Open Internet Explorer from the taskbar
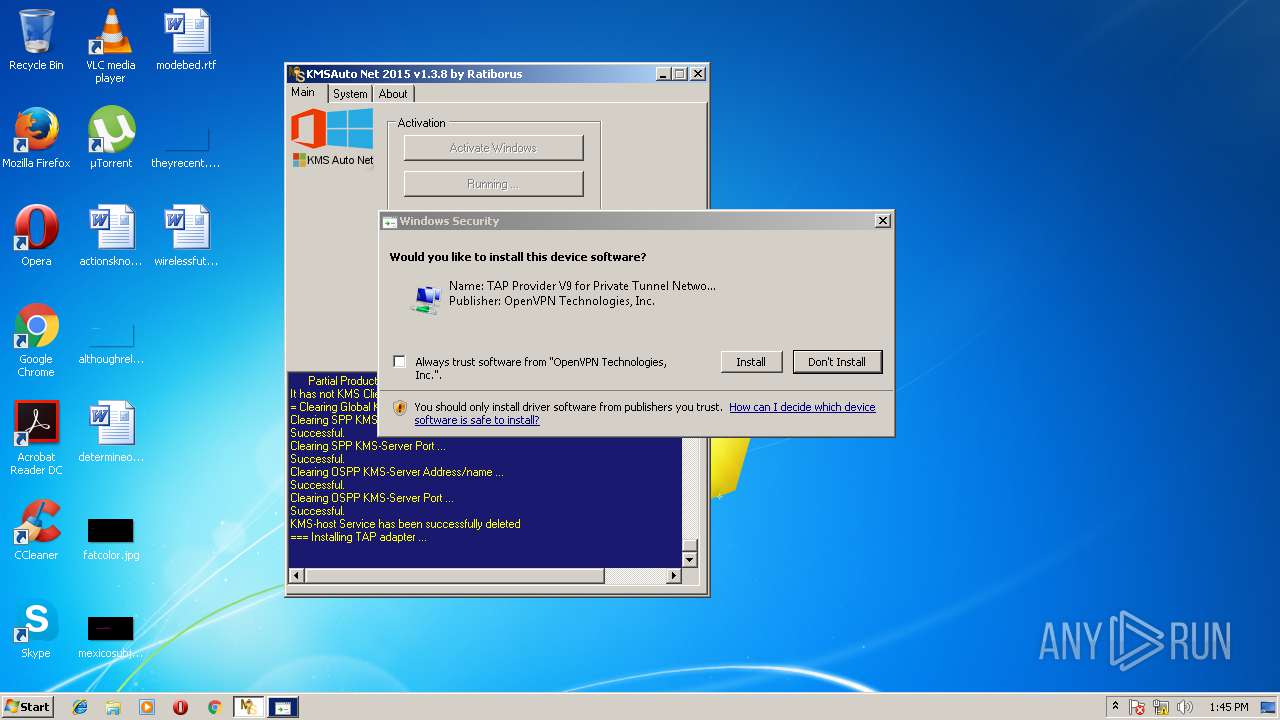Screen dimensions: 1280x720 coord(80,707)
